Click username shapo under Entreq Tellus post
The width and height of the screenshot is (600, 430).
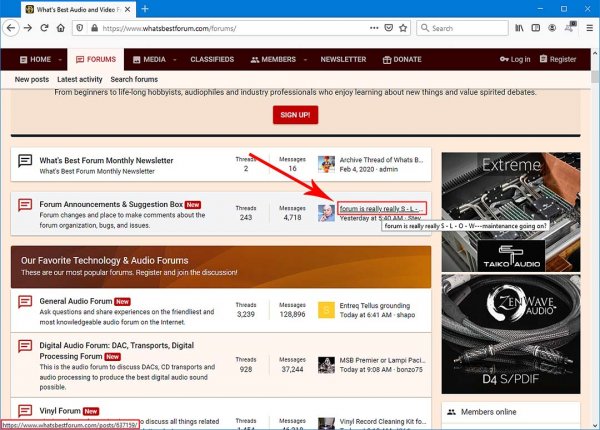[x=406, y=315]
